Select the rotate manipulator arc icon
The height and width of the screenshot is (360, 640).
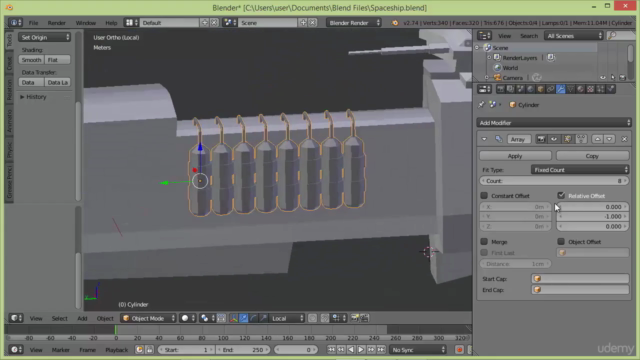pos(253,318)
